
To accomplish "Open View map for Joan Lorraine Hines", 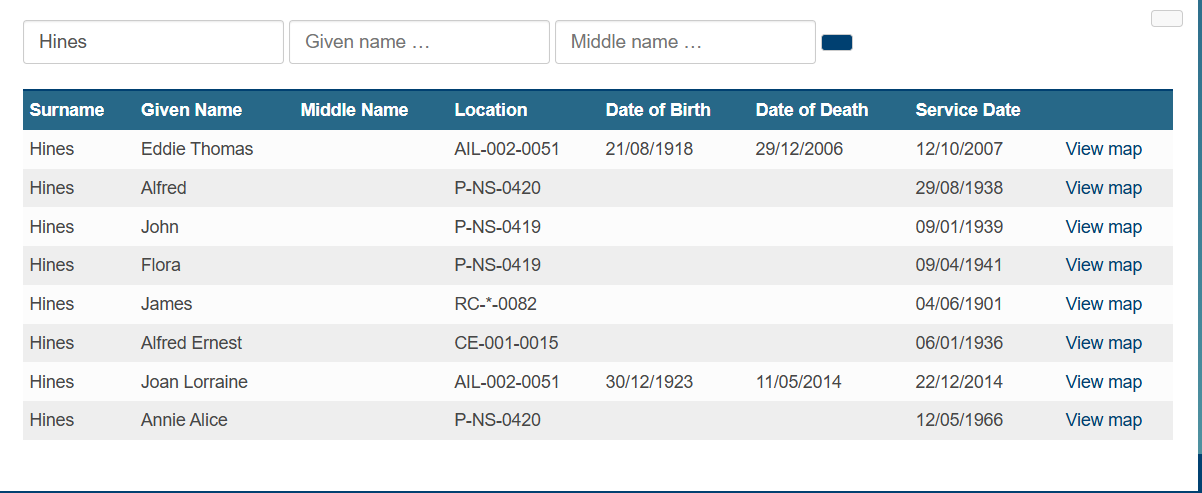I will (1103, 382).
